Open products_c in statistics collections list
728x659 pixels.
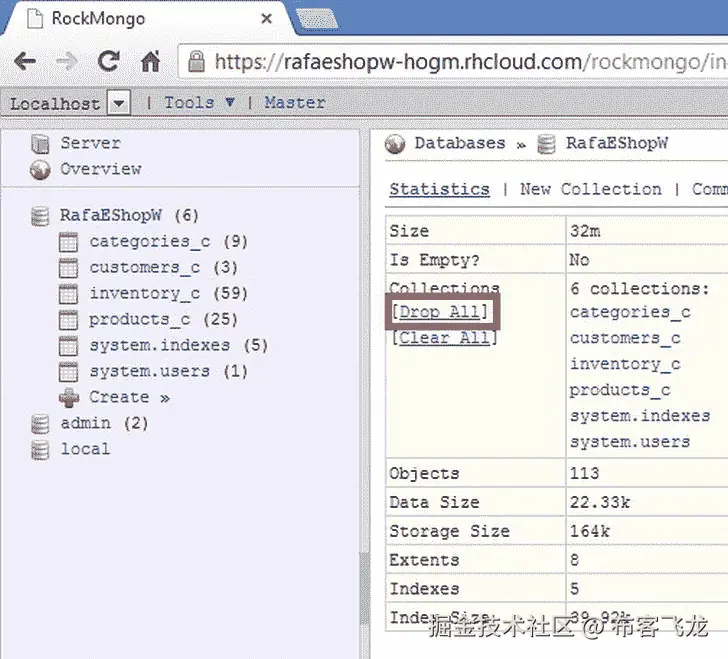(620, 391)
